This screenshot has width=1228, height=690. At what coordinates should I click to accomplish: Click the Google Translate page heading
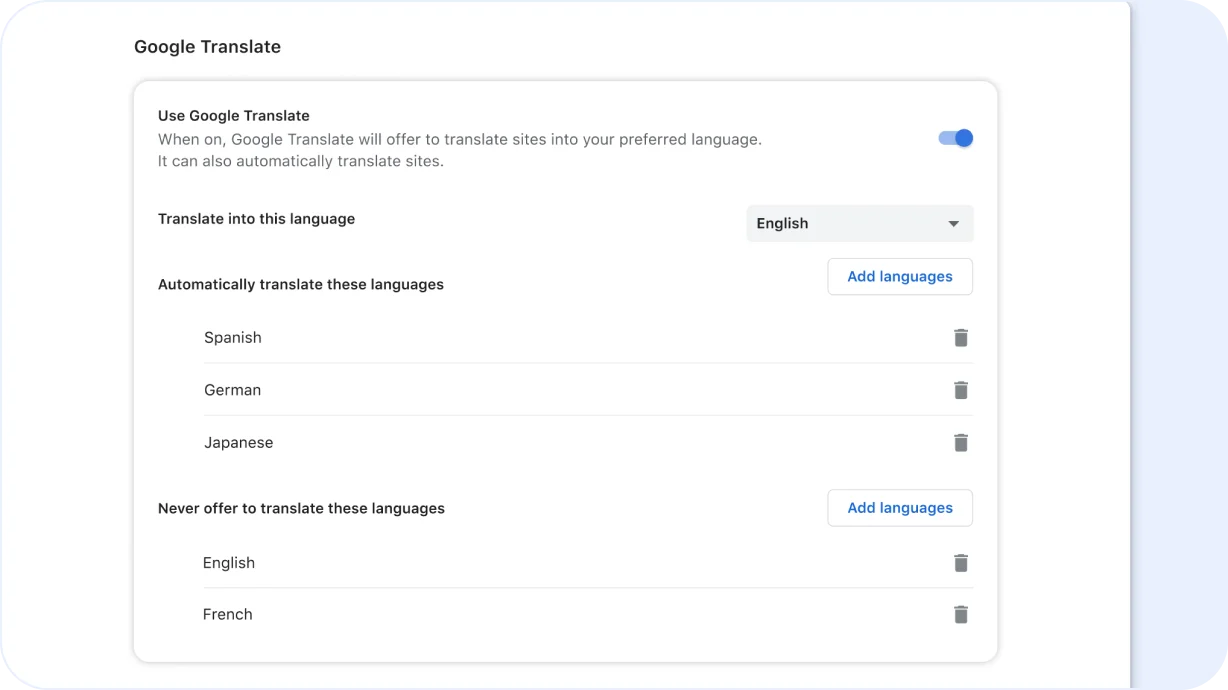tap(207, 46)
